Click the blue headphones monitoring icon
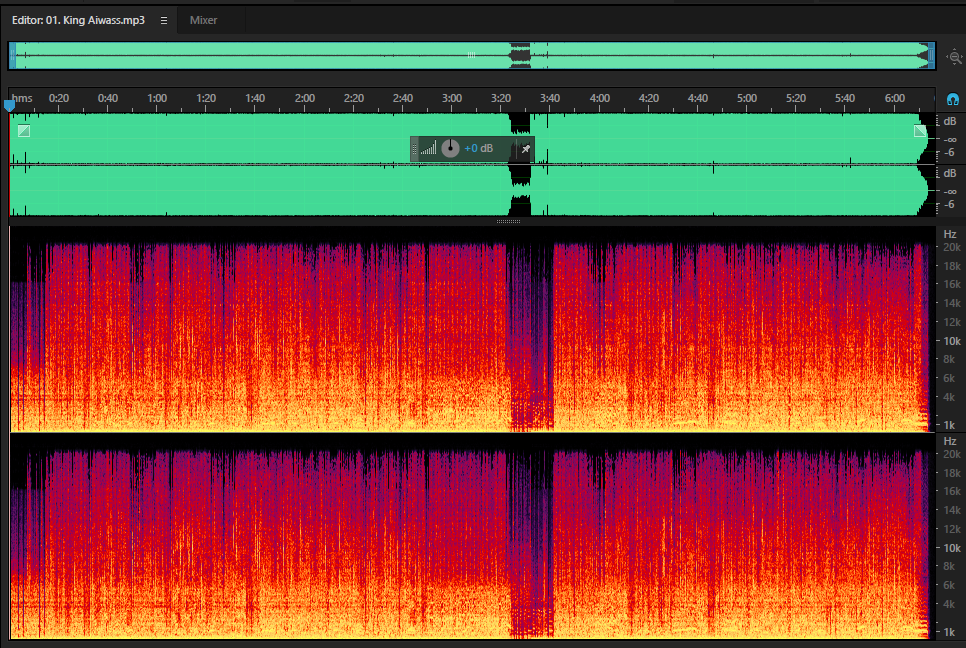Screen dimensions: 966x648 click(952, 99)
